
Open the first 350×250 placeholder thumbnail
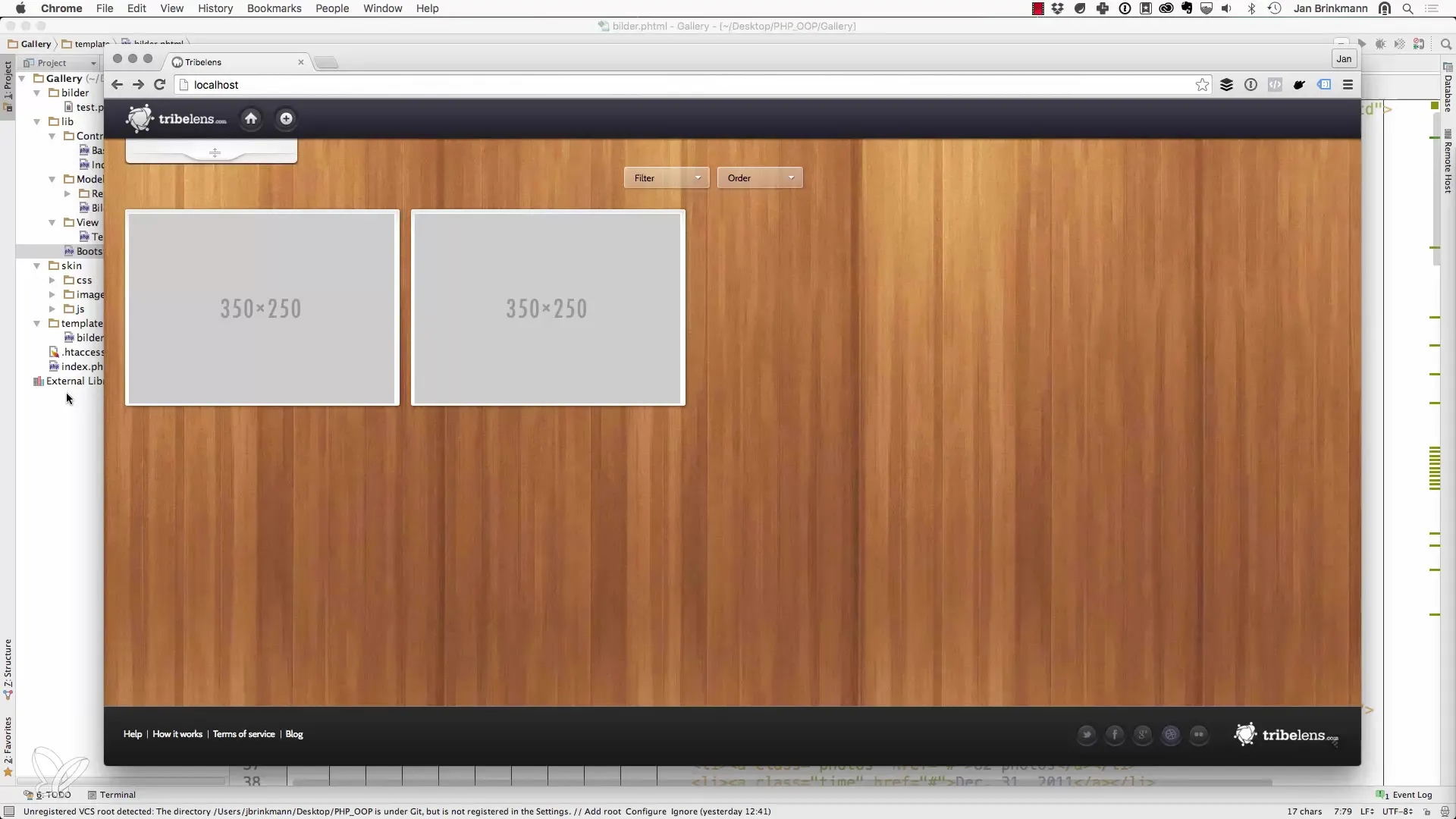262,308
